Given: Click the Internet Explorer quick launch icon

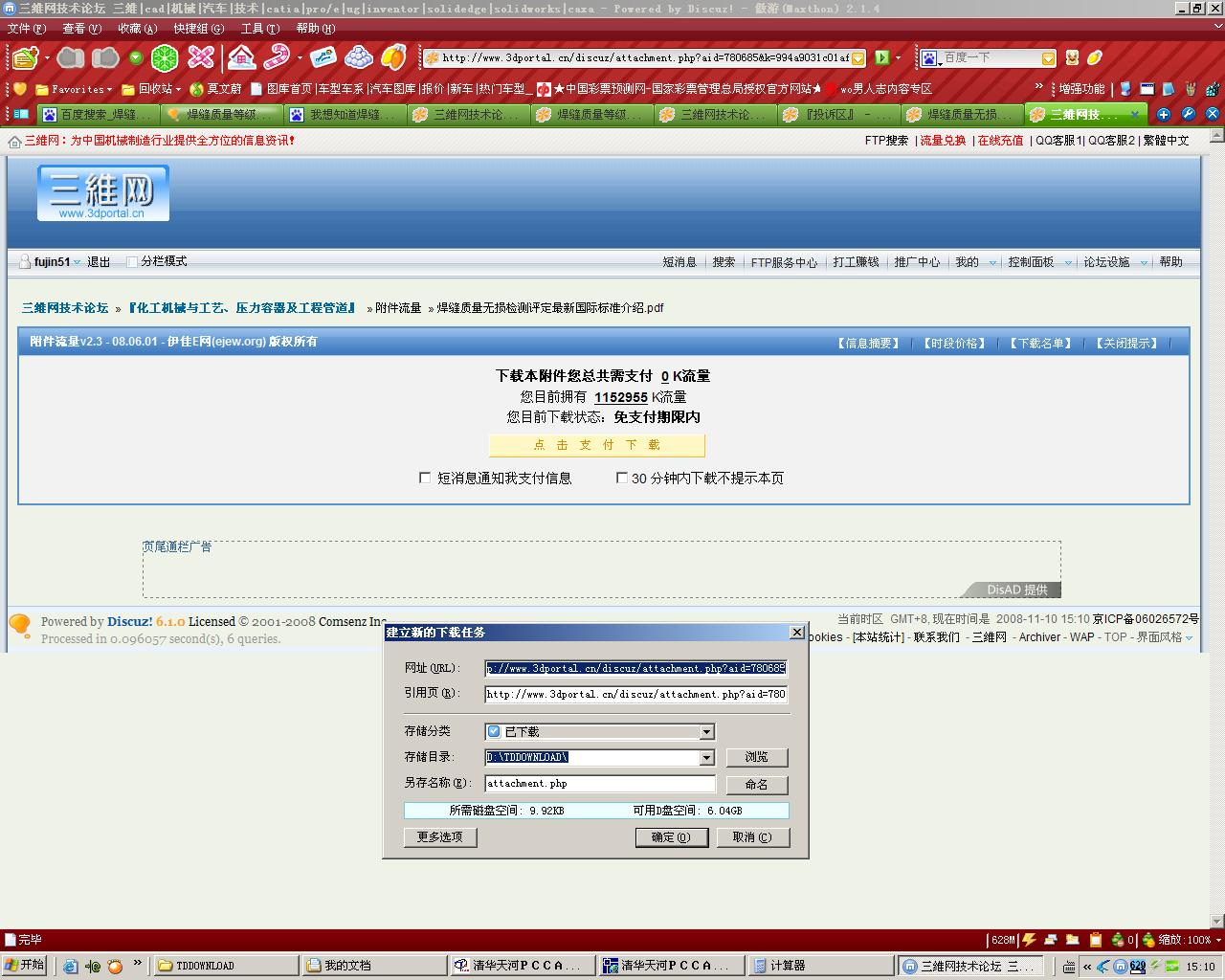Looking at the screenshot, I should pyautogui.click(x=70, y=966).
